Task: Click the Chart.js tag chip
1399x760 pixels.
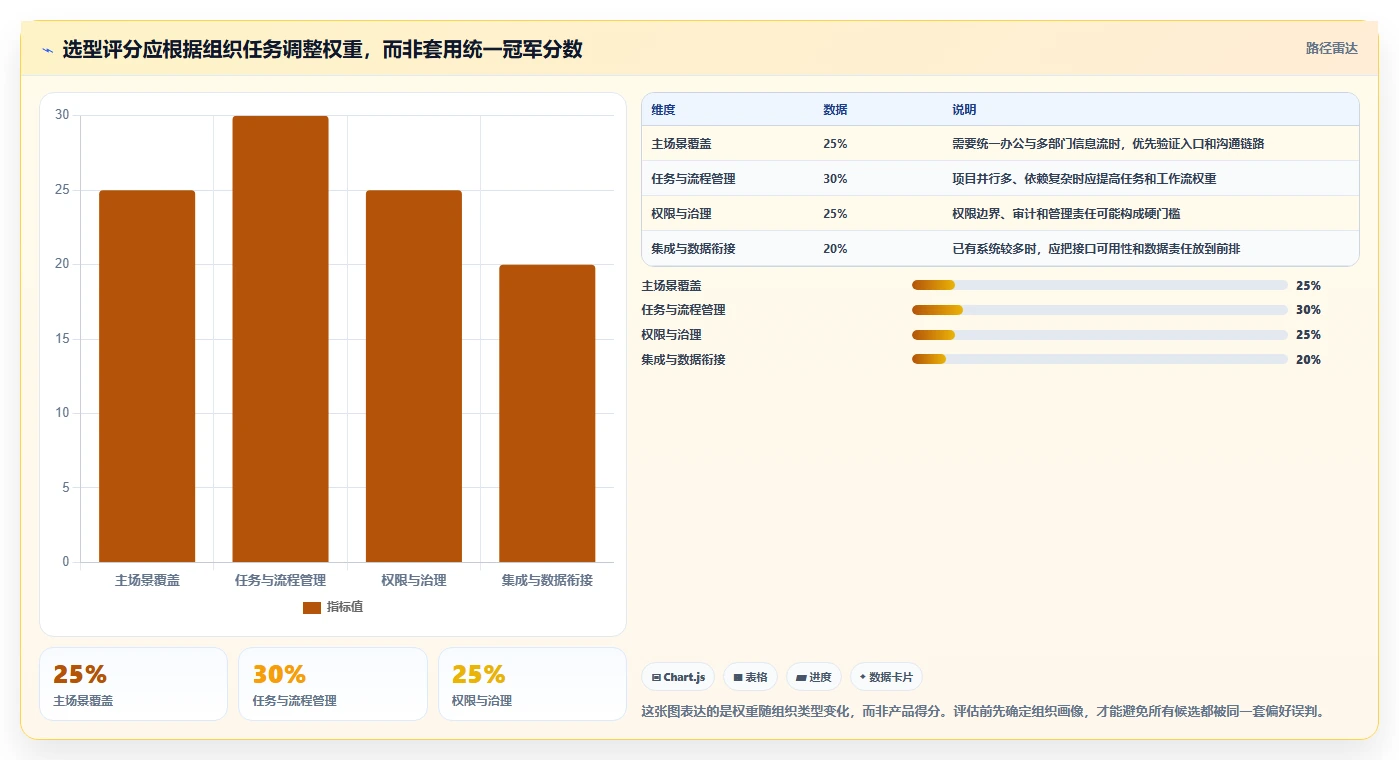Action: pos(678,677)
